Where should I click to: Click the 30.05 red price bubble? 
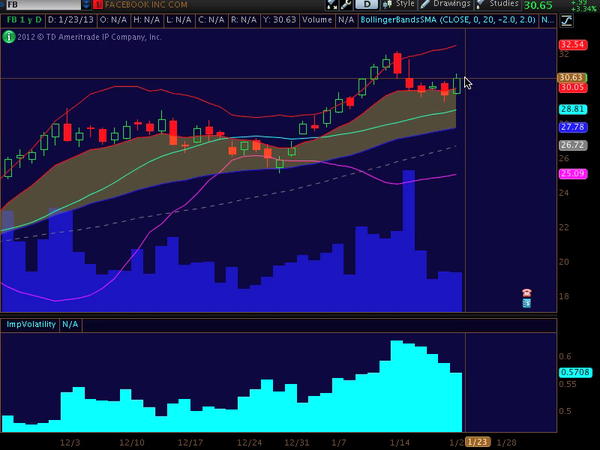(x=572, y=87)
